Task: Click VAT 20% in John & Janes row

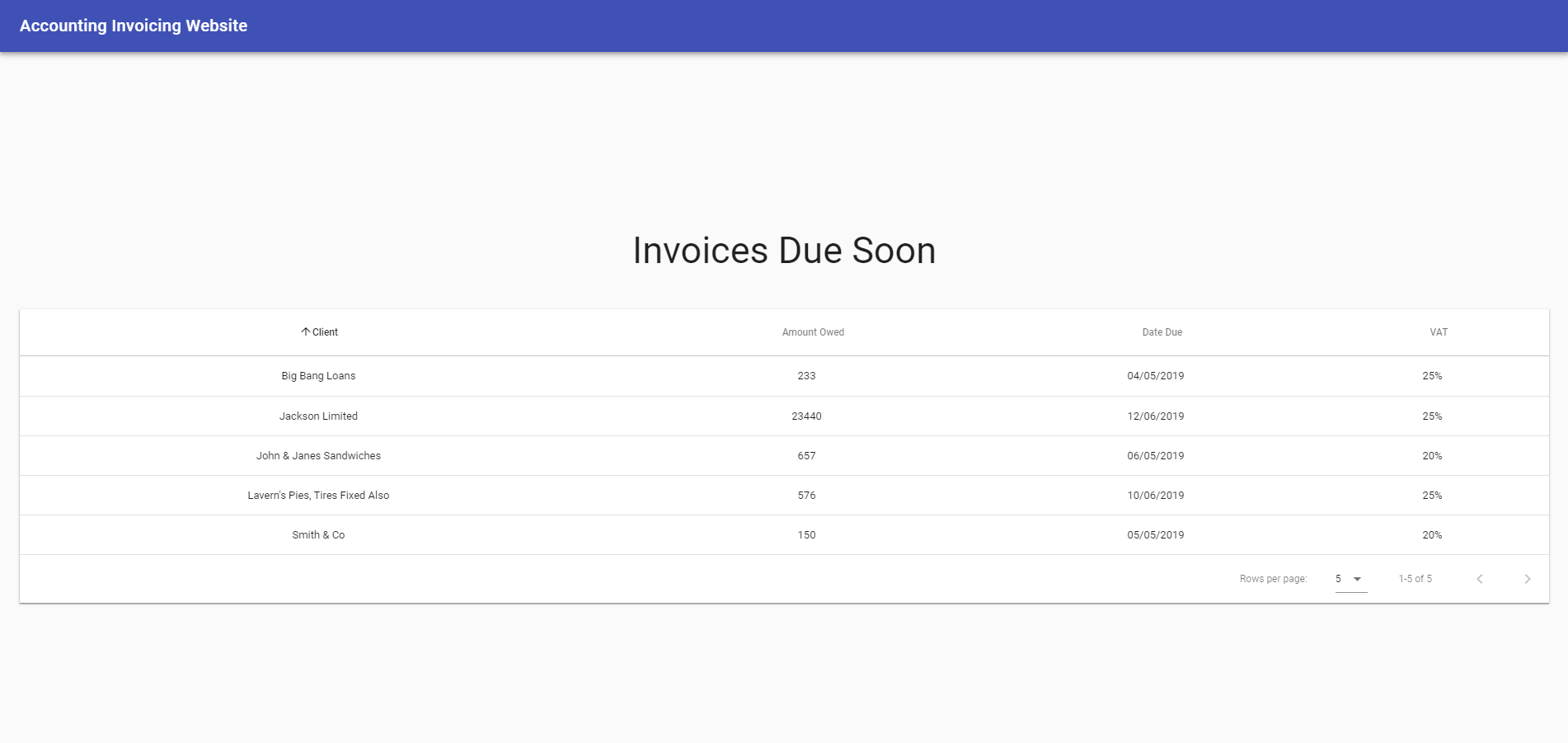Action: [x=1432, y=456]
